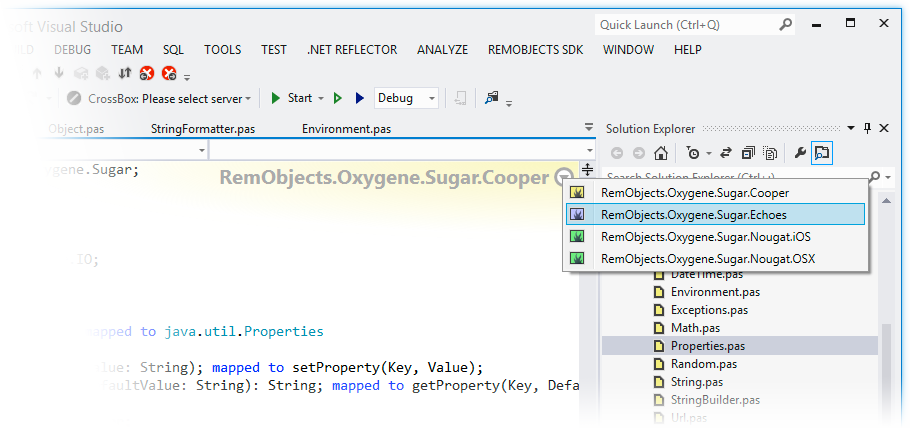This screenshot has width=910, height=428.
Task: Open the Debug configuration dropdown
Action: tap(431, 98)
